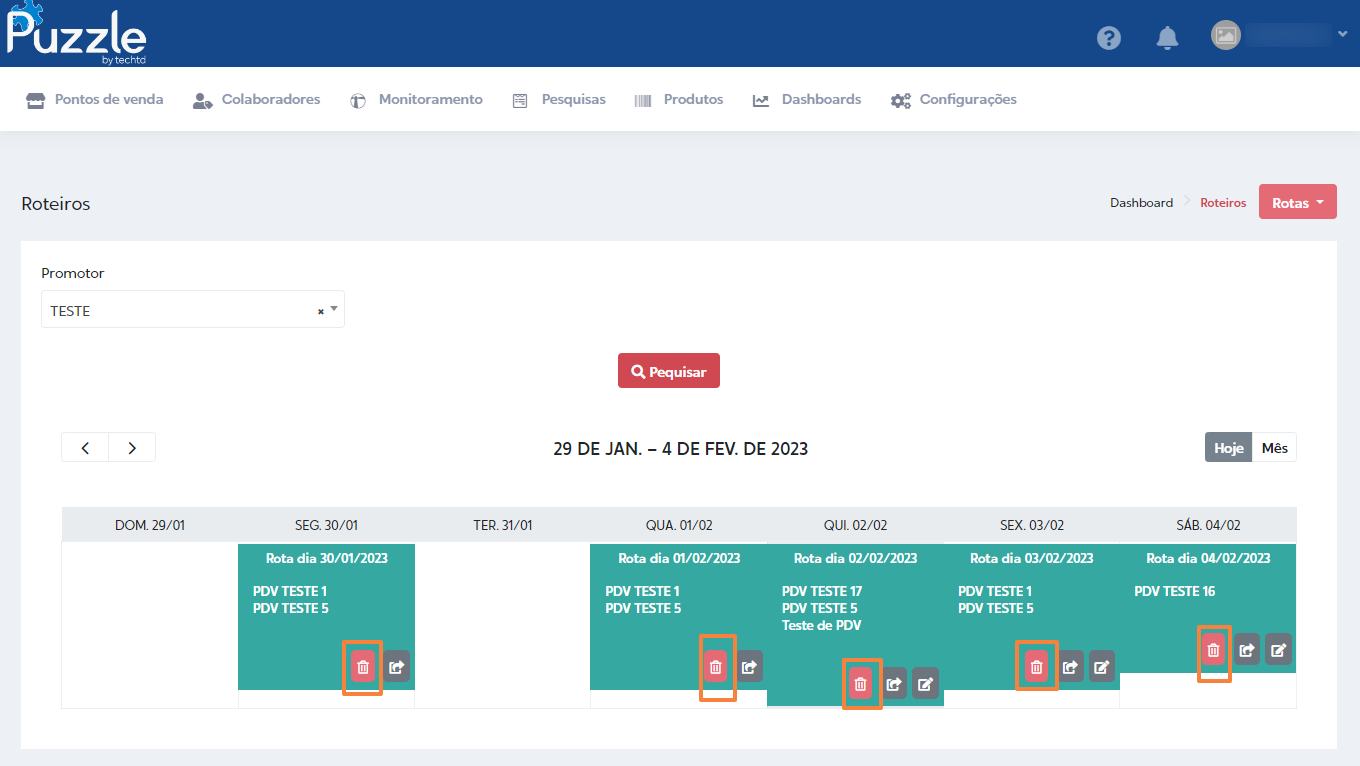Open Pesquisas menu

559,100
